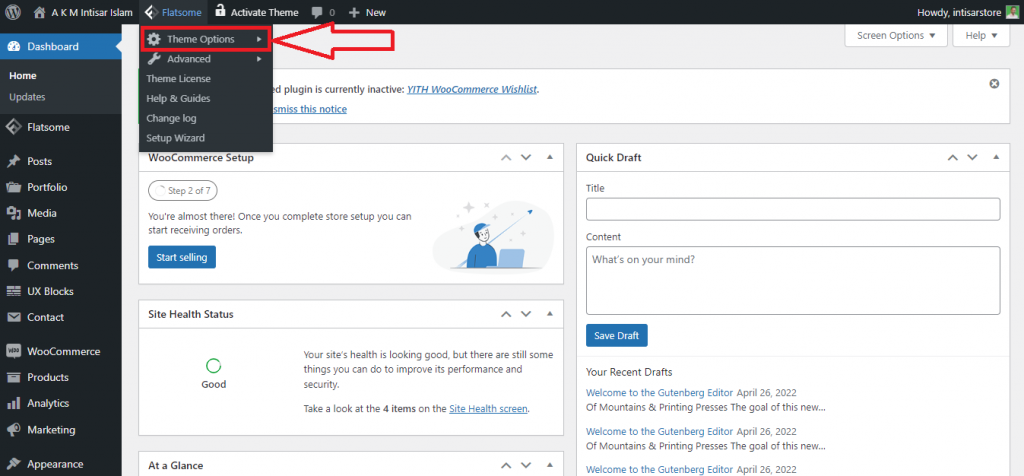Click the Advanced wrench icon
The image size is (1024, 476).
coord(153,59)
